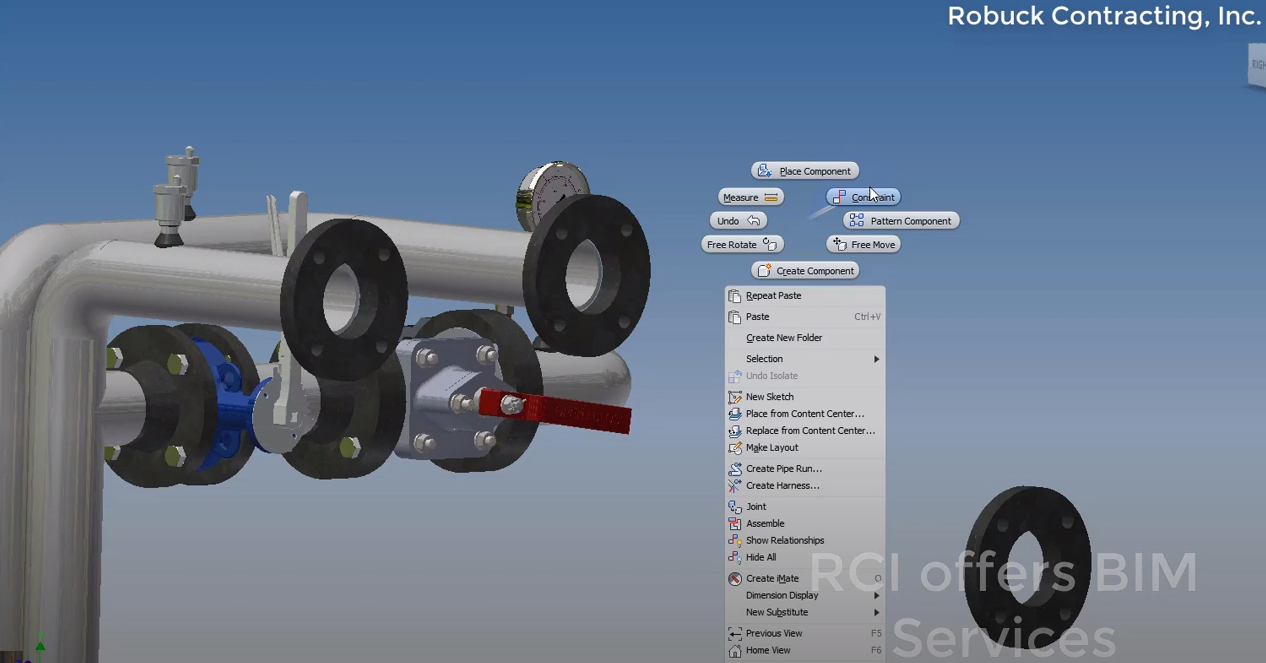The image size is (1266, 663).
Task: Open the New Substitute submenu
Action: [805, 613]
